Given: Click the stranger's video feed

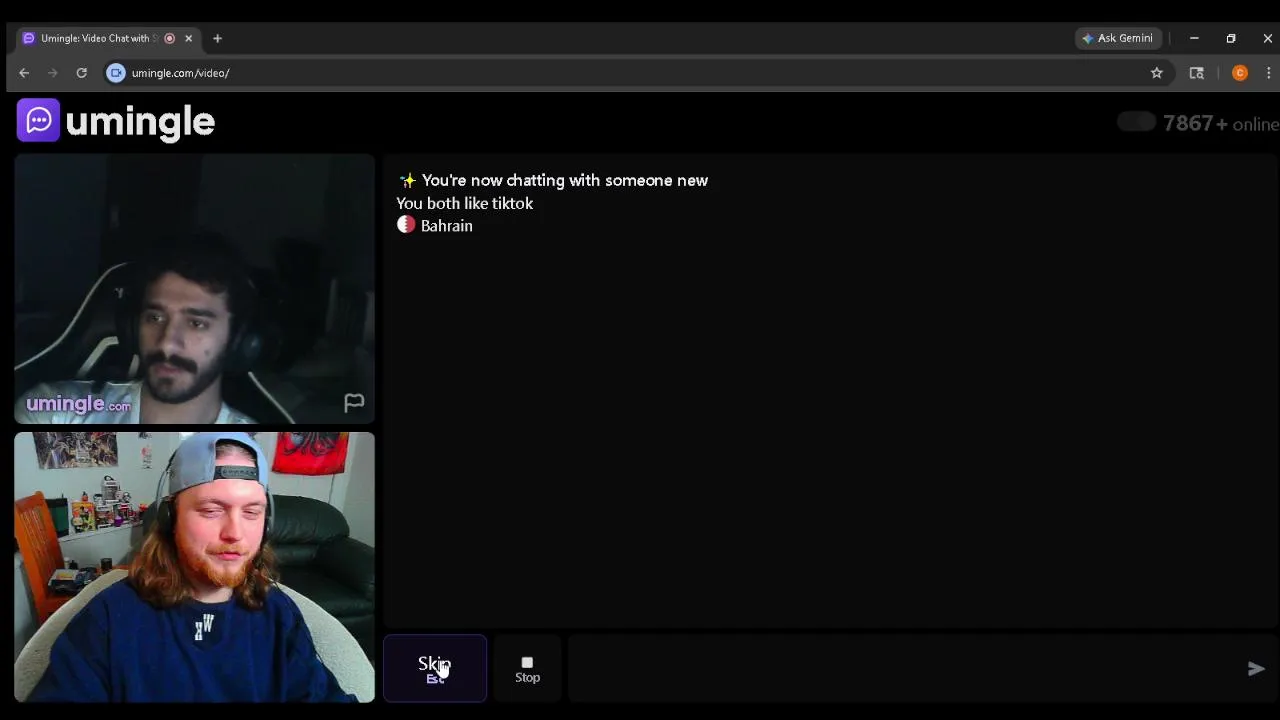Looking at the screenshot, I should [x=195, y=289].
